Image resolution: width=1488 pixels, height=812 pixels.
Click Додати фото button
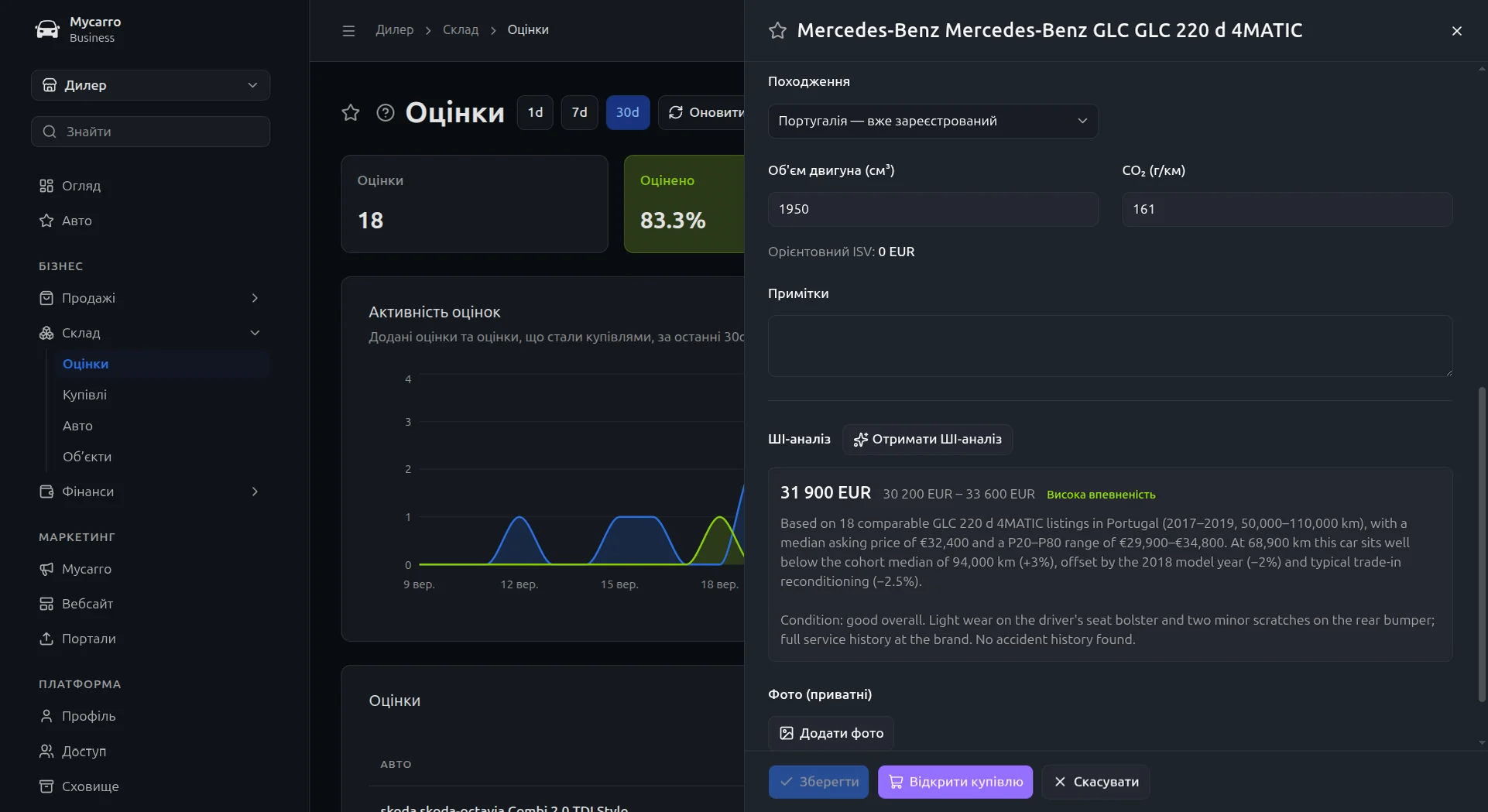click(x=831, y=733)
